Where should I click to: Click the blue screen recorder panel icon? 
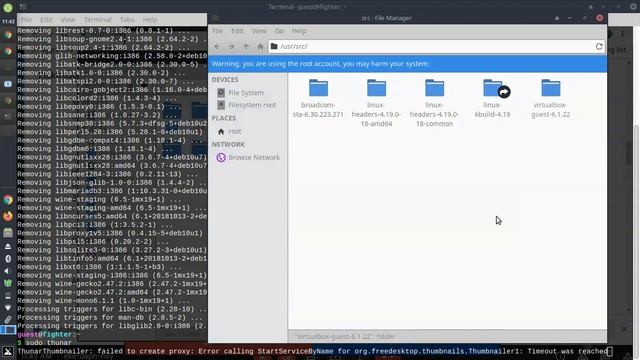pyautogui.click(x=8, y=84)
